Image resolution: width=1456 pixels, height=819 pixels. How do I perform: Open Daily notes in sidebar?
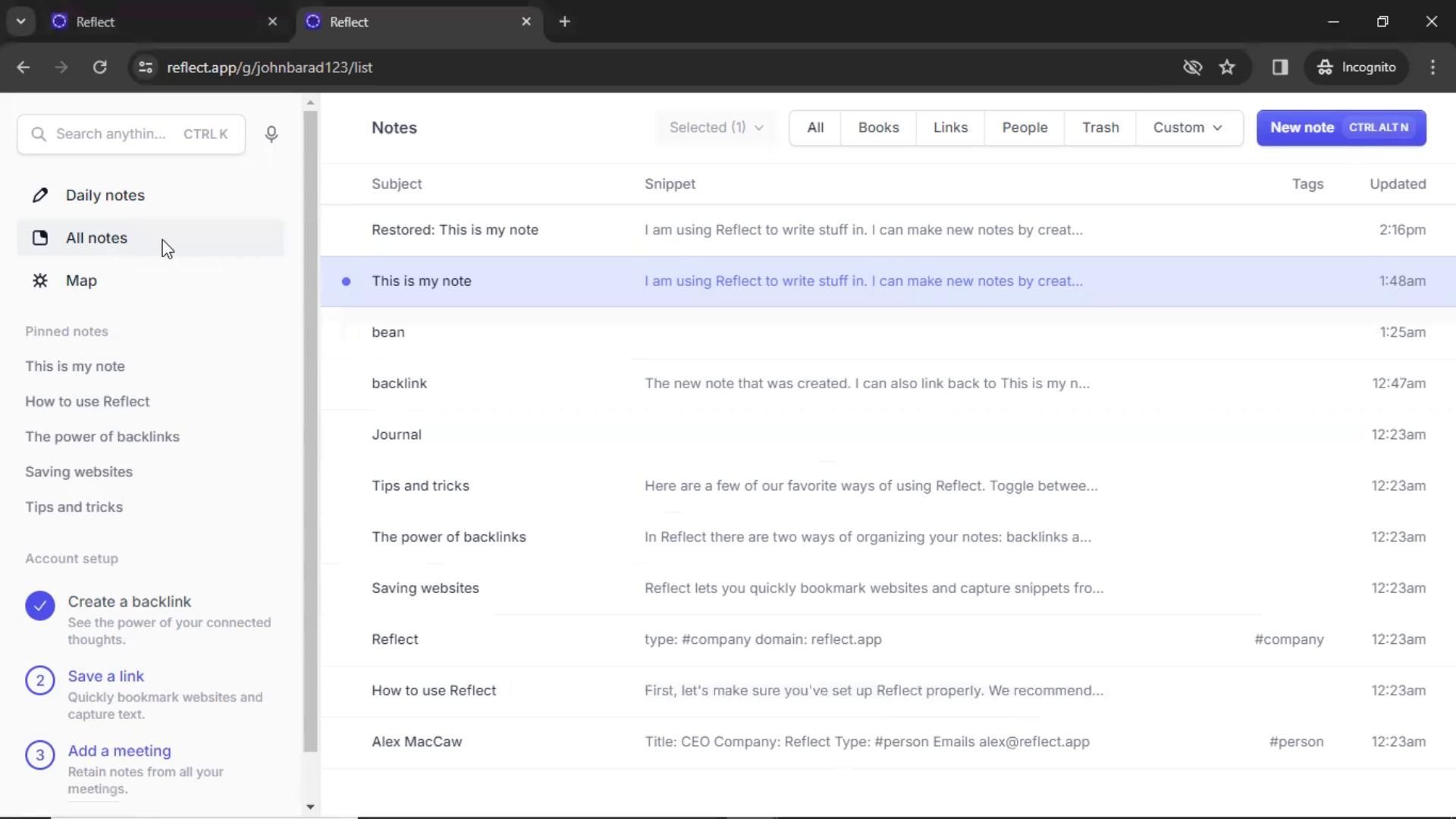coord(150,196)
